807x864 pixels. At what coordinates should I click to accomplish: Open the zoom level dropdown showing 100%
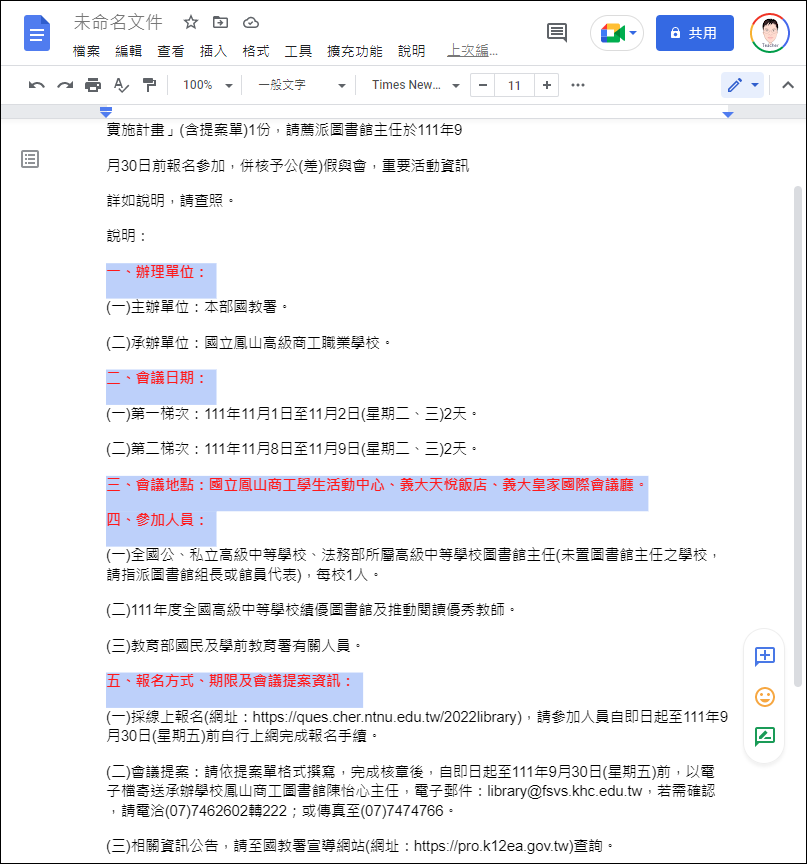click(206, 85)
